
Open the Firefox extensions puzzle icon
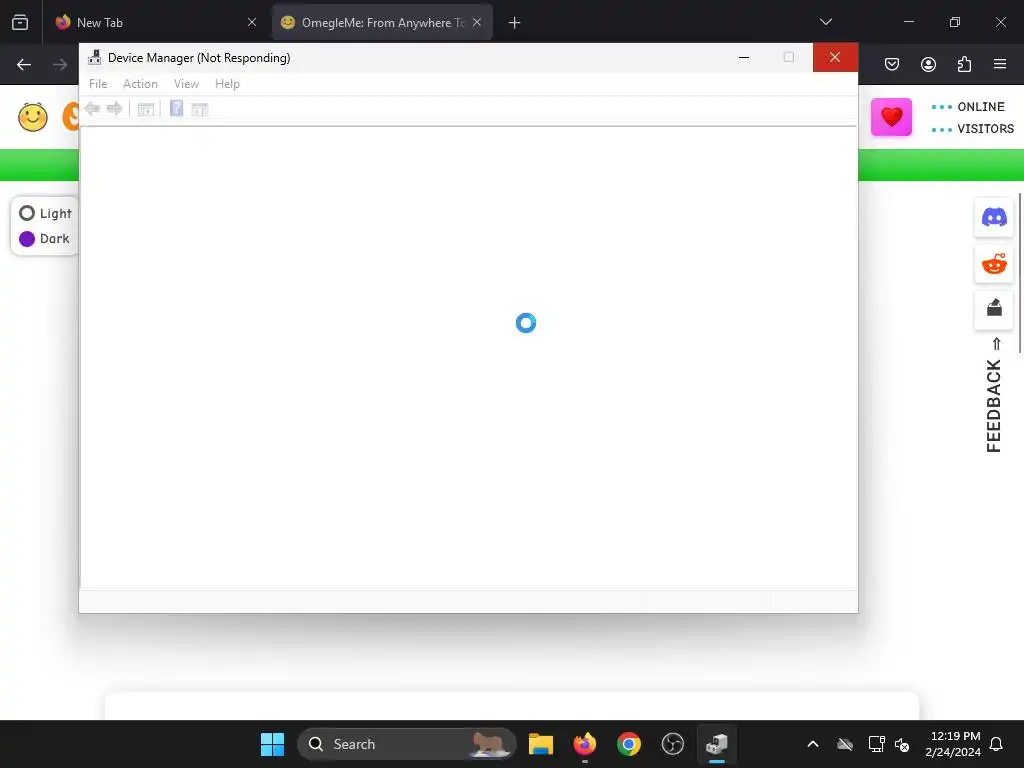pos(965,64)
